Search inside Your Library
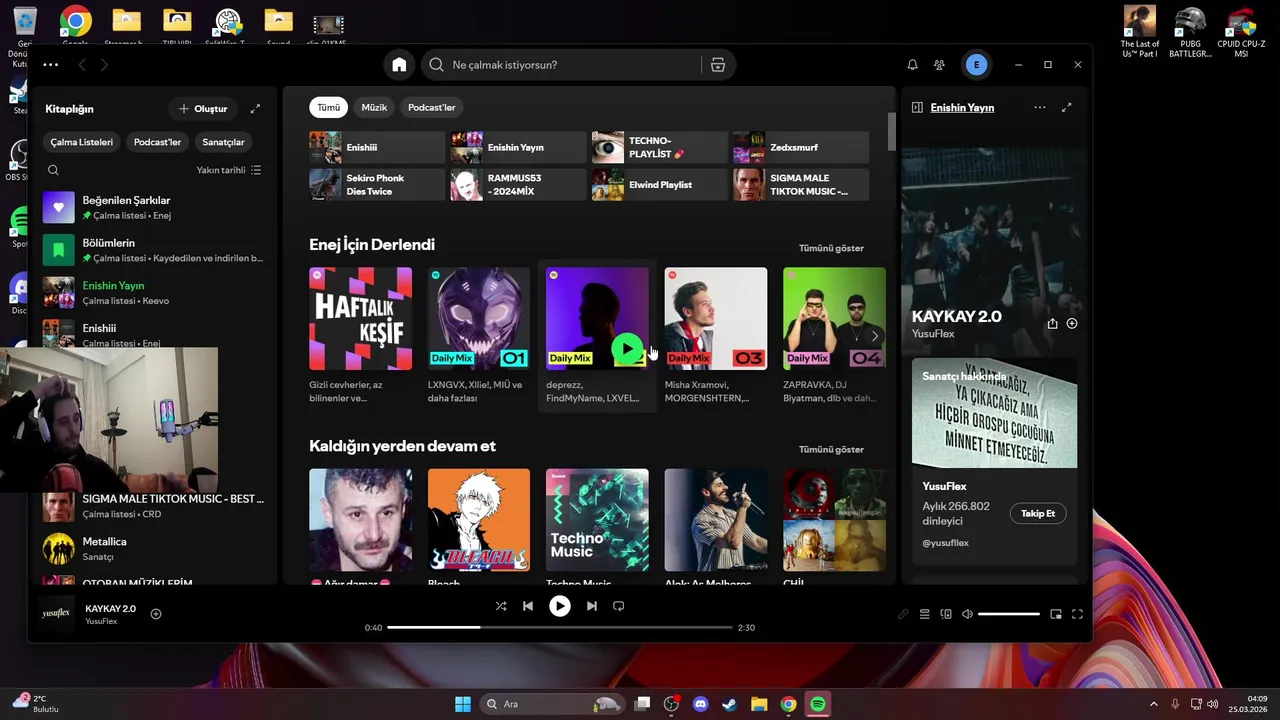The height and width of the screenshot is (720, 1280). pyautogui.click(x=54, y=170)
